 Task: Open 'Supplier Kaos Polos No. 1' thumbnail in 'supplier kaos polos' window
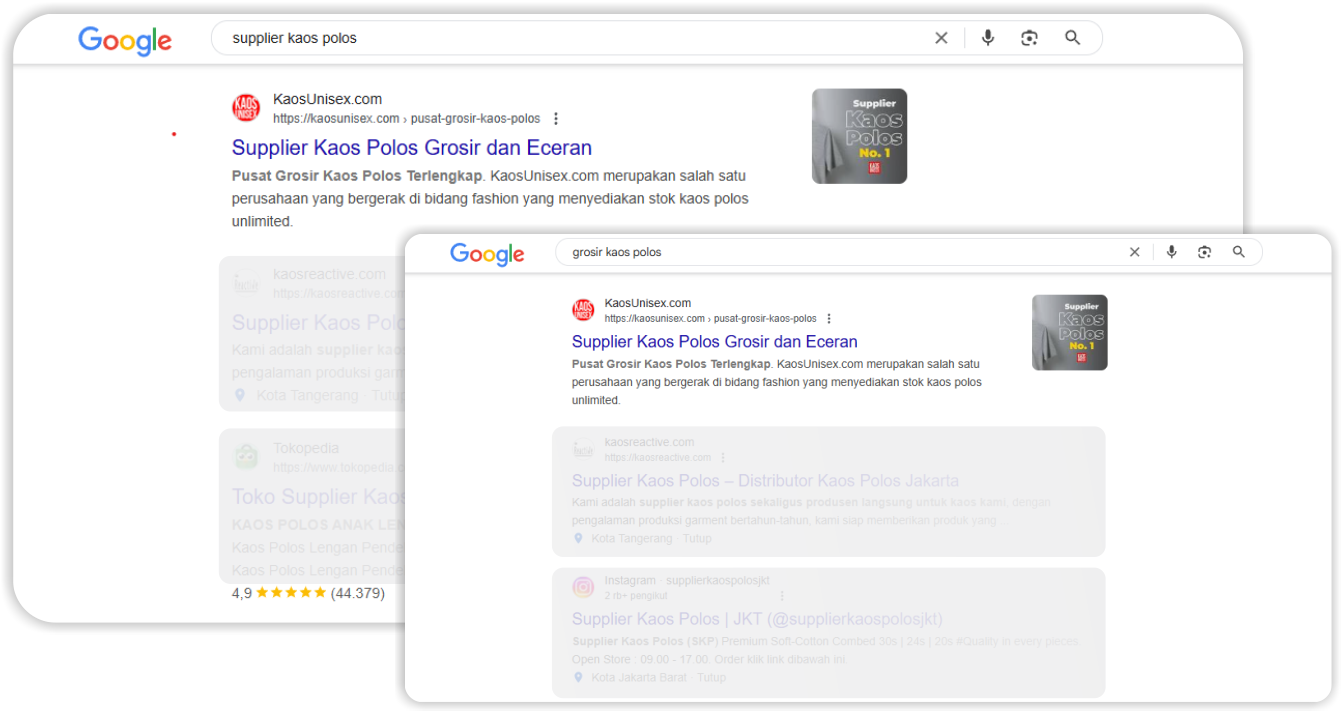coord(859,136)
